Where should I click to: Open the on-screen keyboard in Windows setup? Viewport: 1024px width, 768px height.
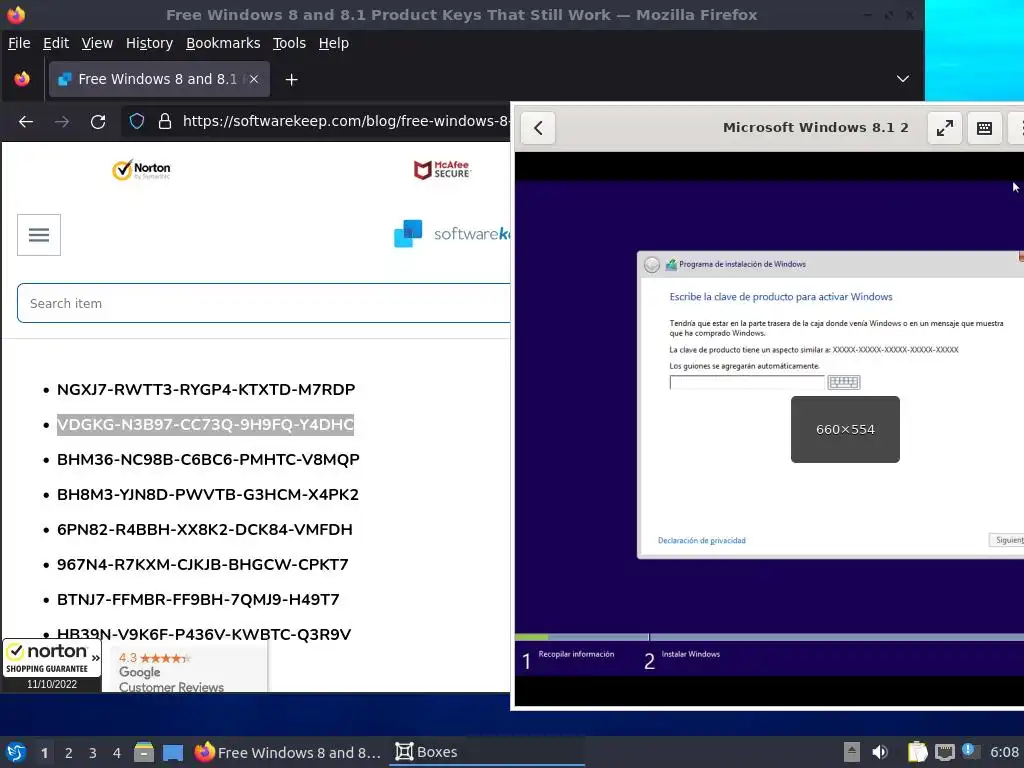[844, 383]
